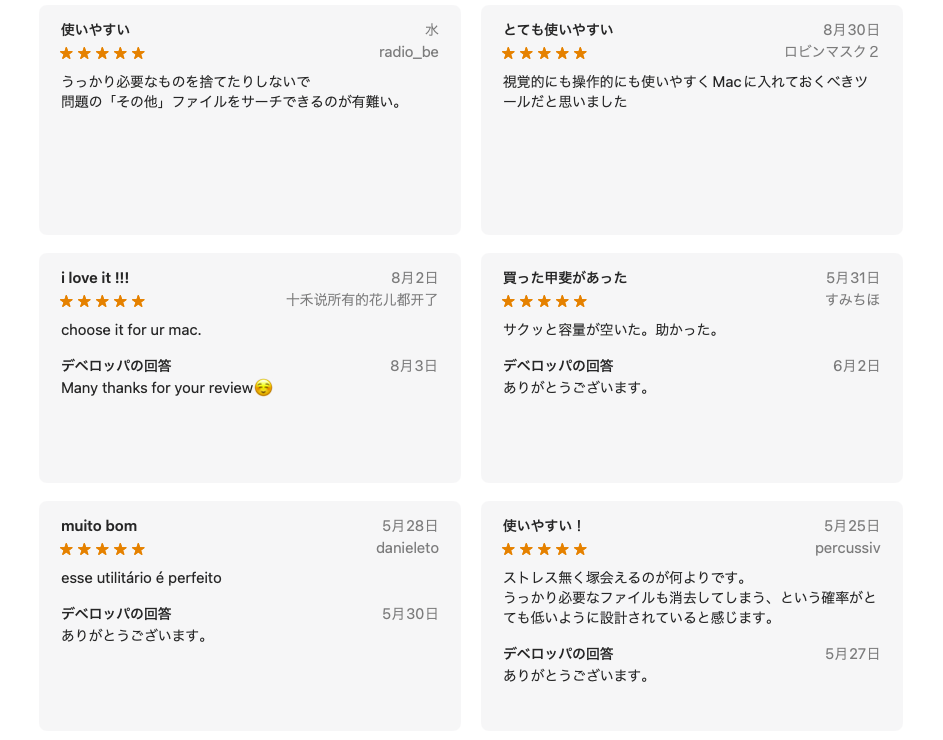Image resolution: width=943 pixels, height=740 pixels.
Task: Open reviewer ロビンマスク２ name
Action: click(x=832, y=52)
